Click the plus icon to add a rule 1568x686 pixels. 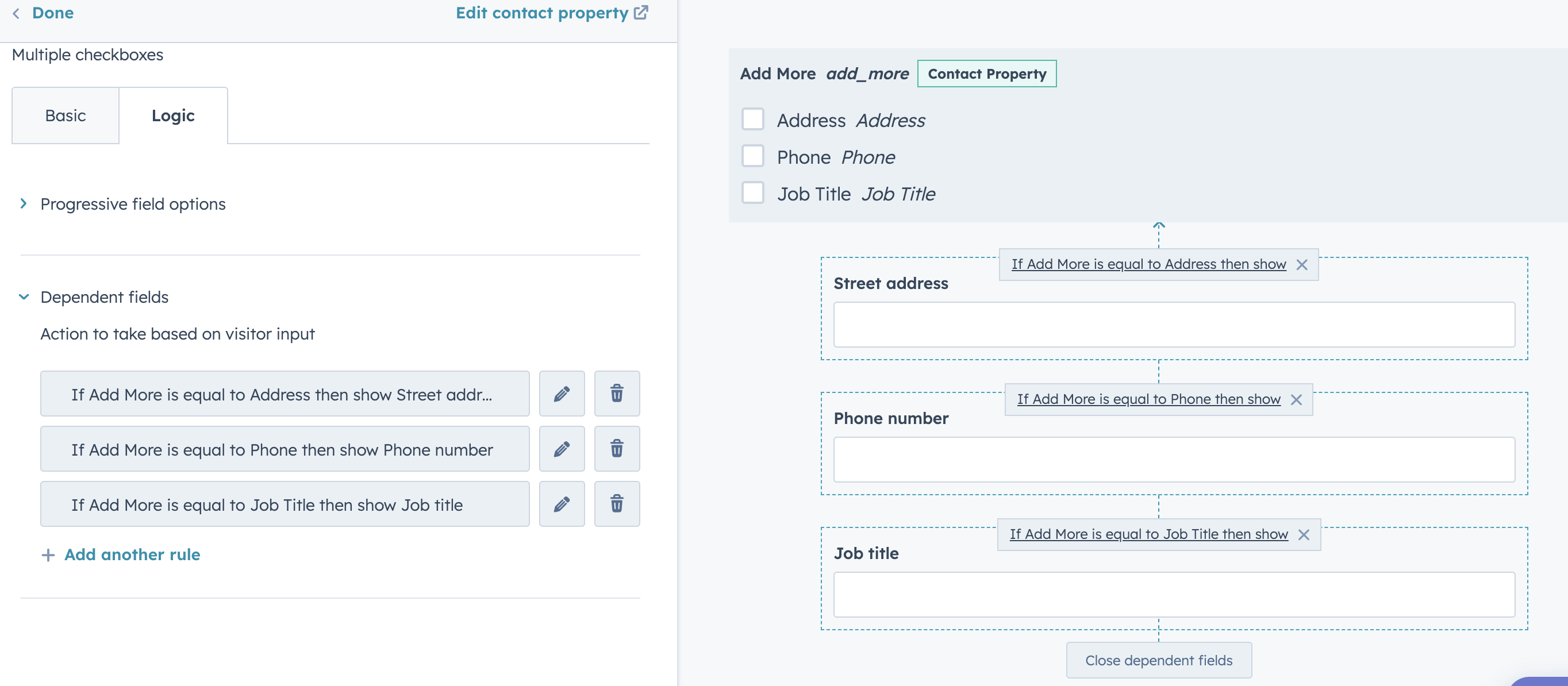click(48, 554)
